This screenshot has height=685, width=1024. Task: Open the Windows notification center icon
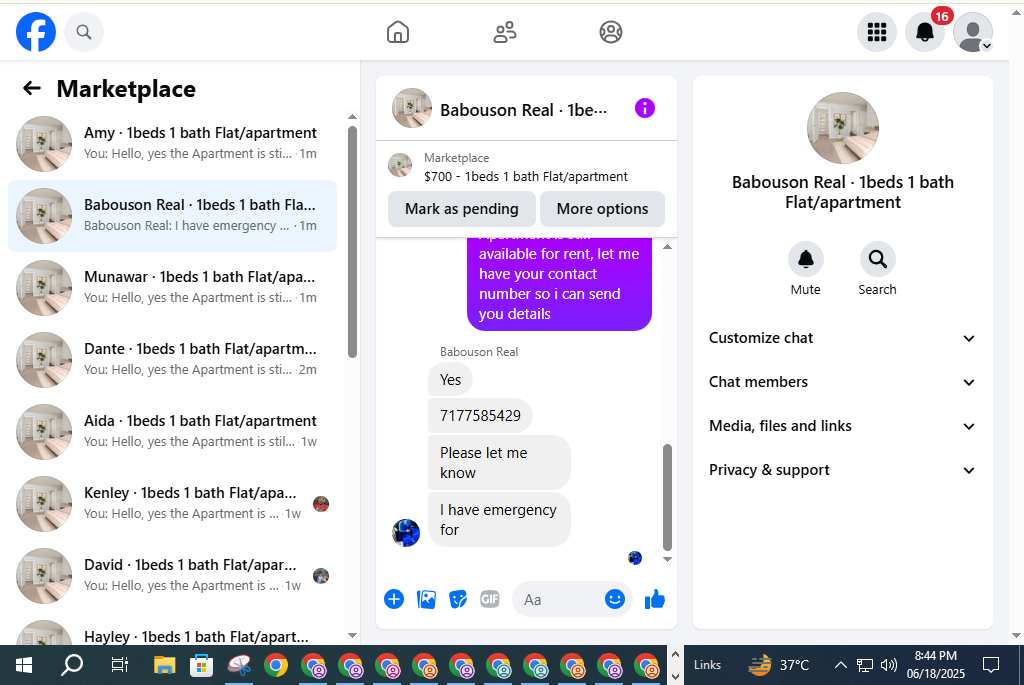991,665
